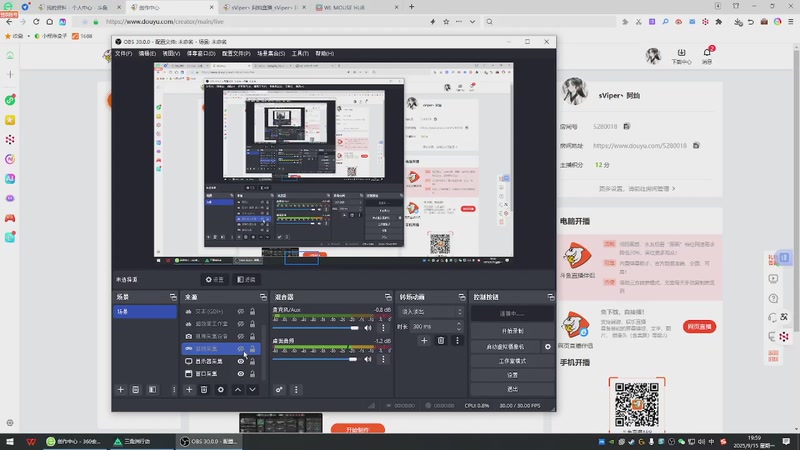
Task: Click the browser address bar URL
Action: 164,21
